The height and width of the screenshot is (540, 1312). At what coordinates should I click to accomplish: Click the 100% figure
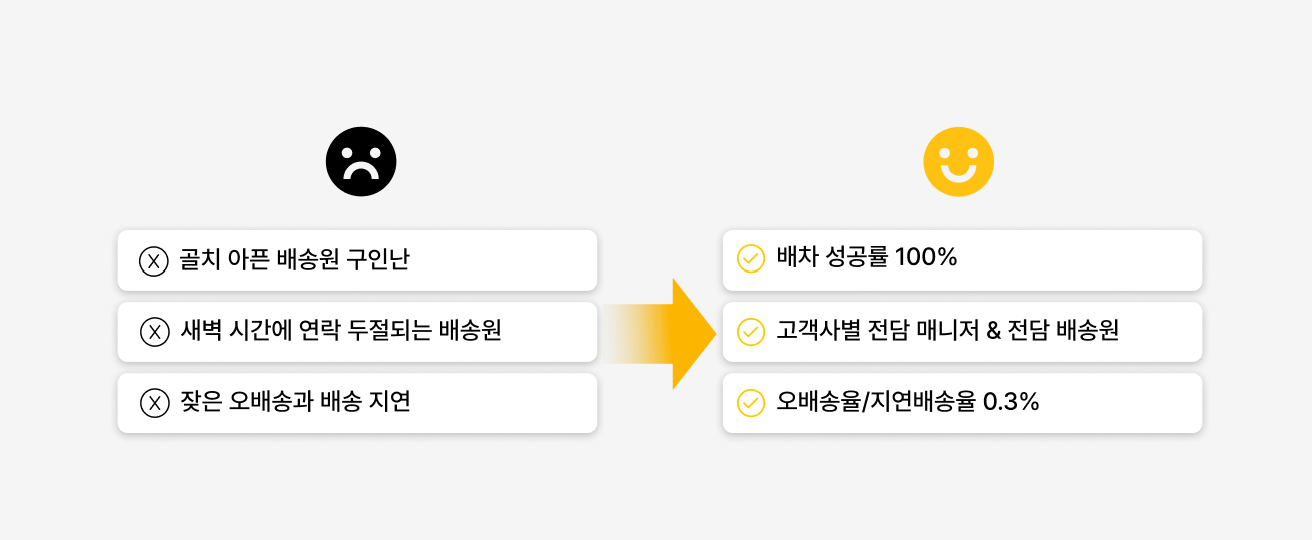point(926,258)
